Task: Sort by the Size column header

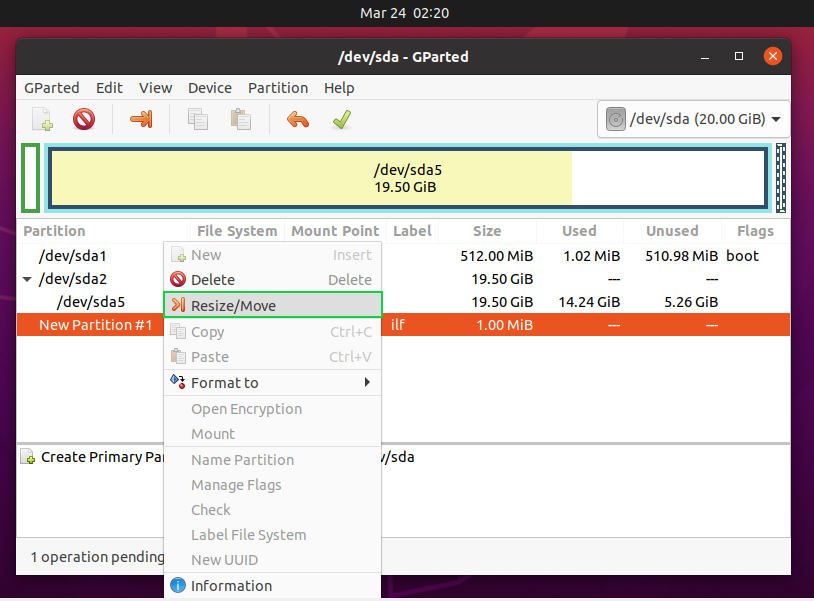Action: pyautogui.click(x=487, y=231)
